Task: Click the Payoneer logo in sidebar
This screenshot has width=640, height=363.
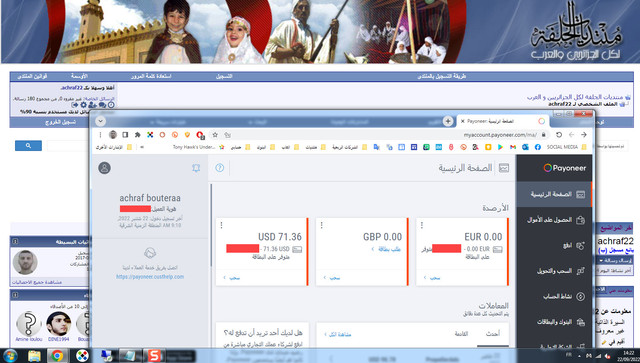Action: click(564, 168)
